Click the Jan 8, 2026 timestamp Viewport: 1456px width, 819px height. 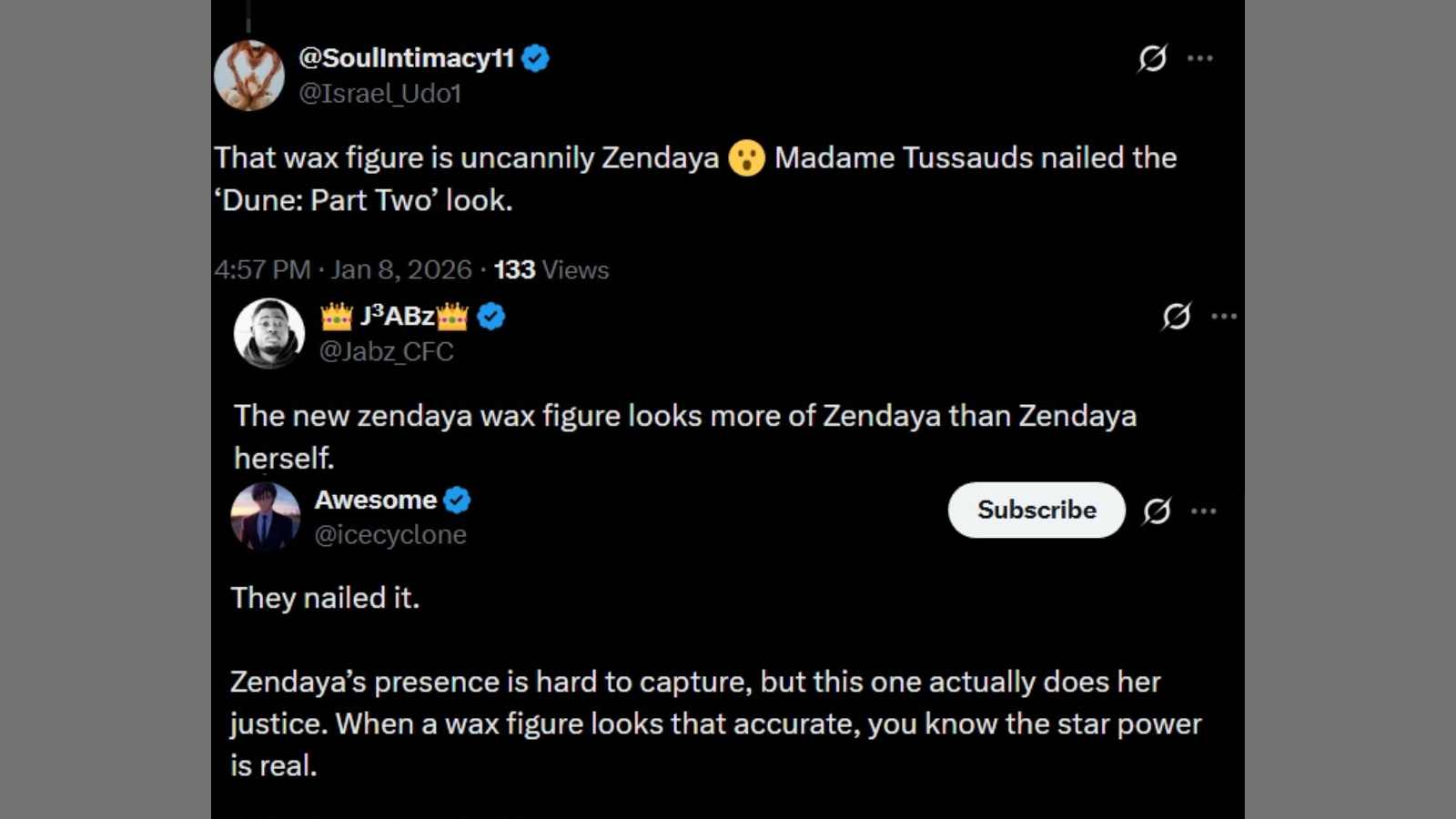pyautogui.click(x=400, y=269)
